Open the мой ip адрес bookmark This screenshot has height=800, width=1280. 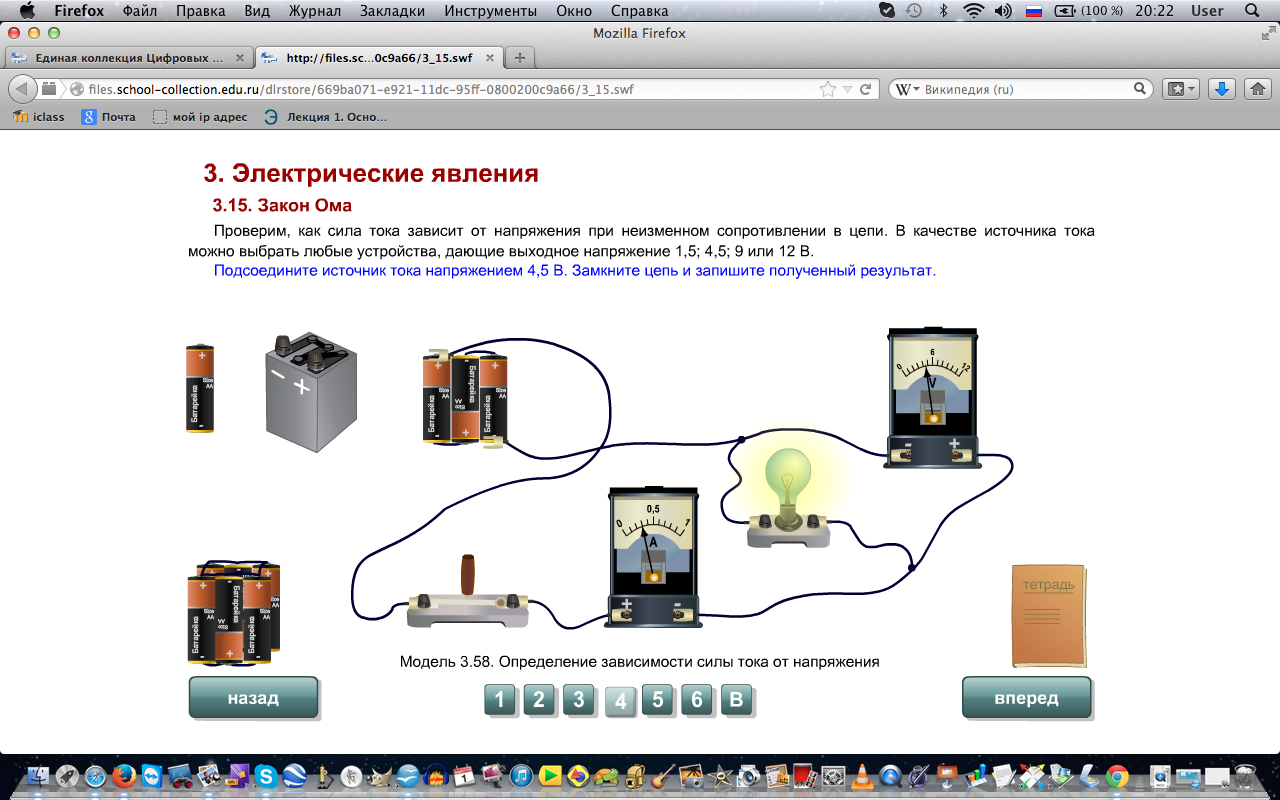200,117
